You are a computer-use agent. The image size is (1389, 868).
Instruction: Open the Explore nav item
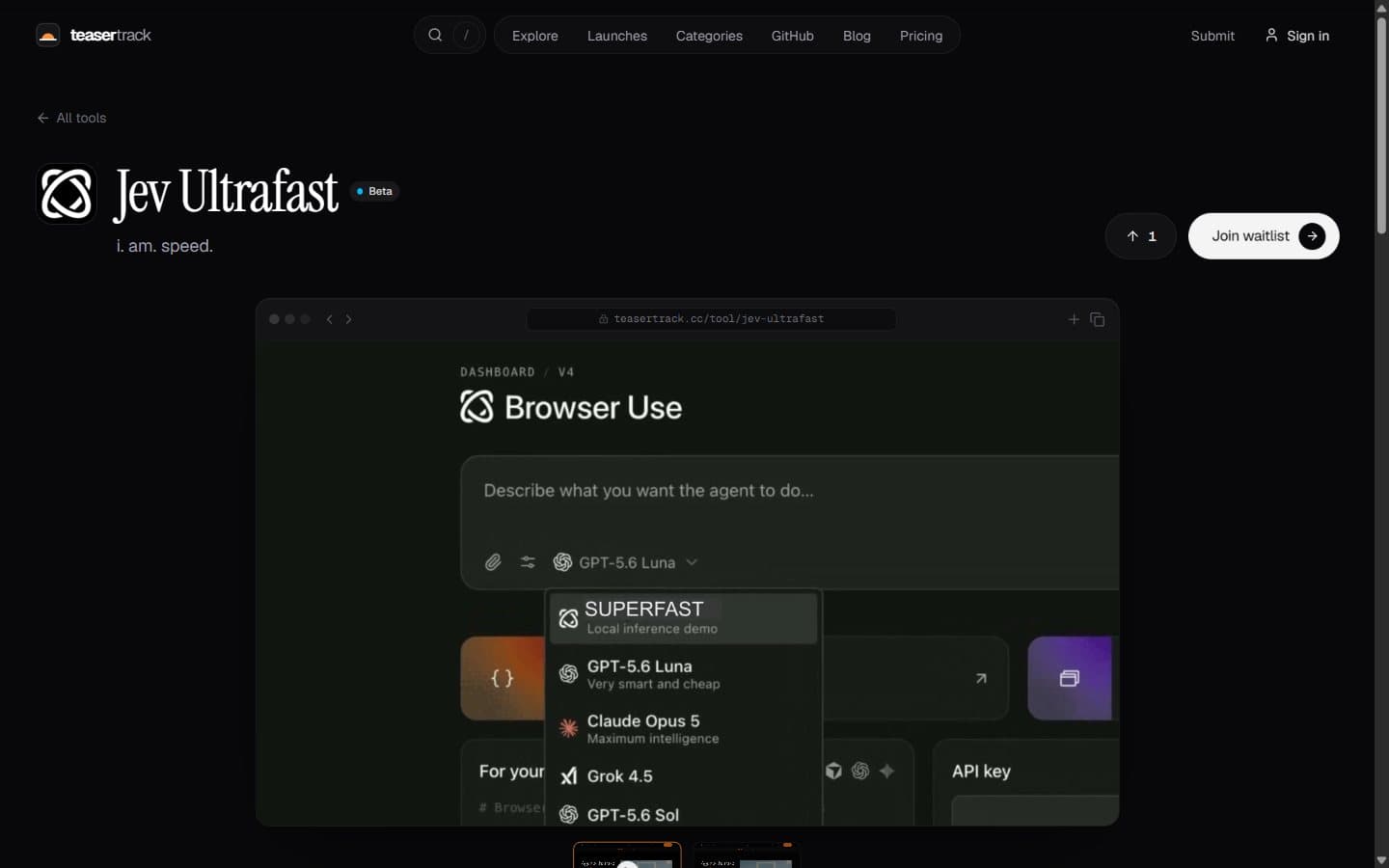coord(535,36)
